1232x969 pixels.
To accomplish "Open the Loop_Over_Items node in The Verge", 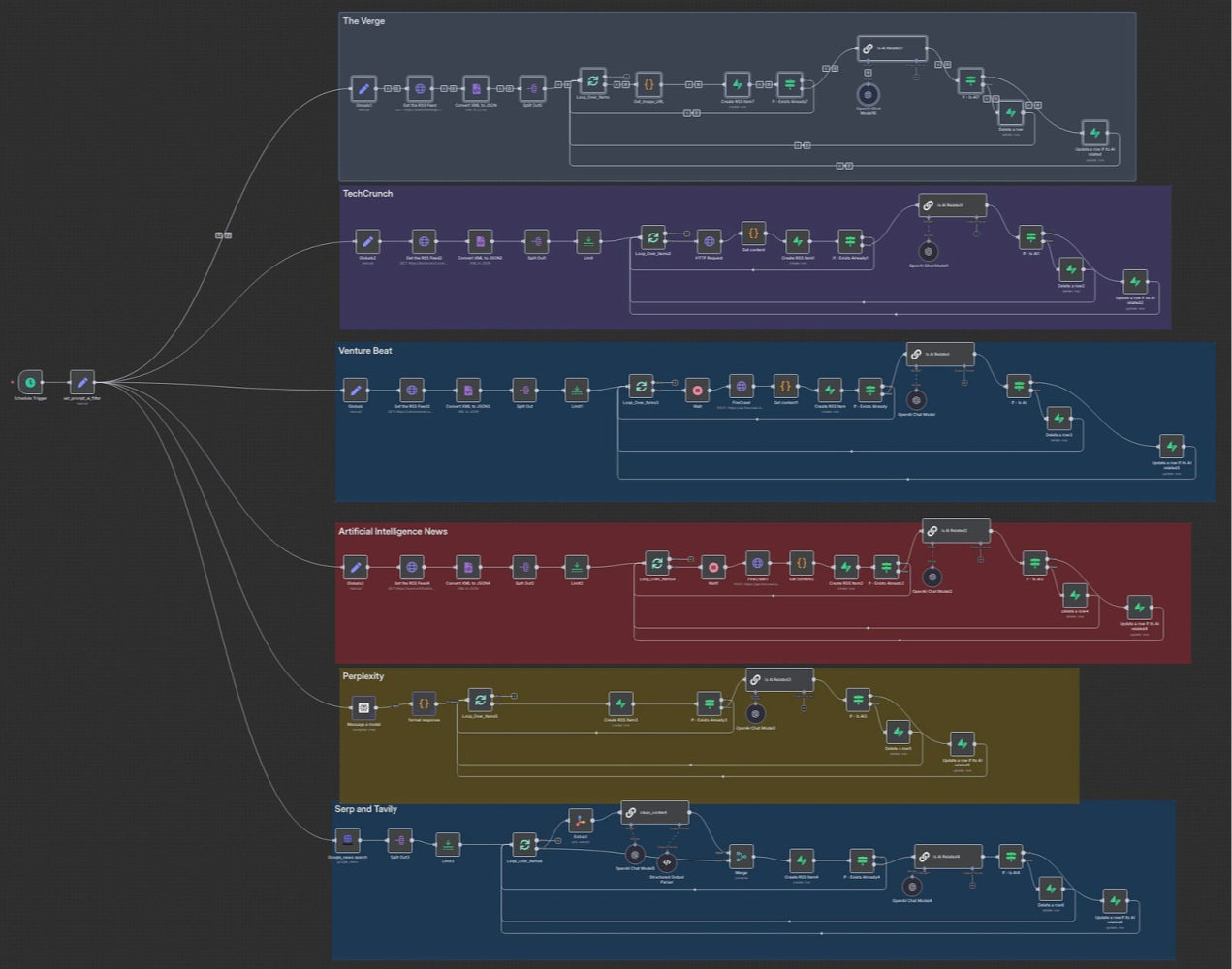I will (x=592, y=81).
